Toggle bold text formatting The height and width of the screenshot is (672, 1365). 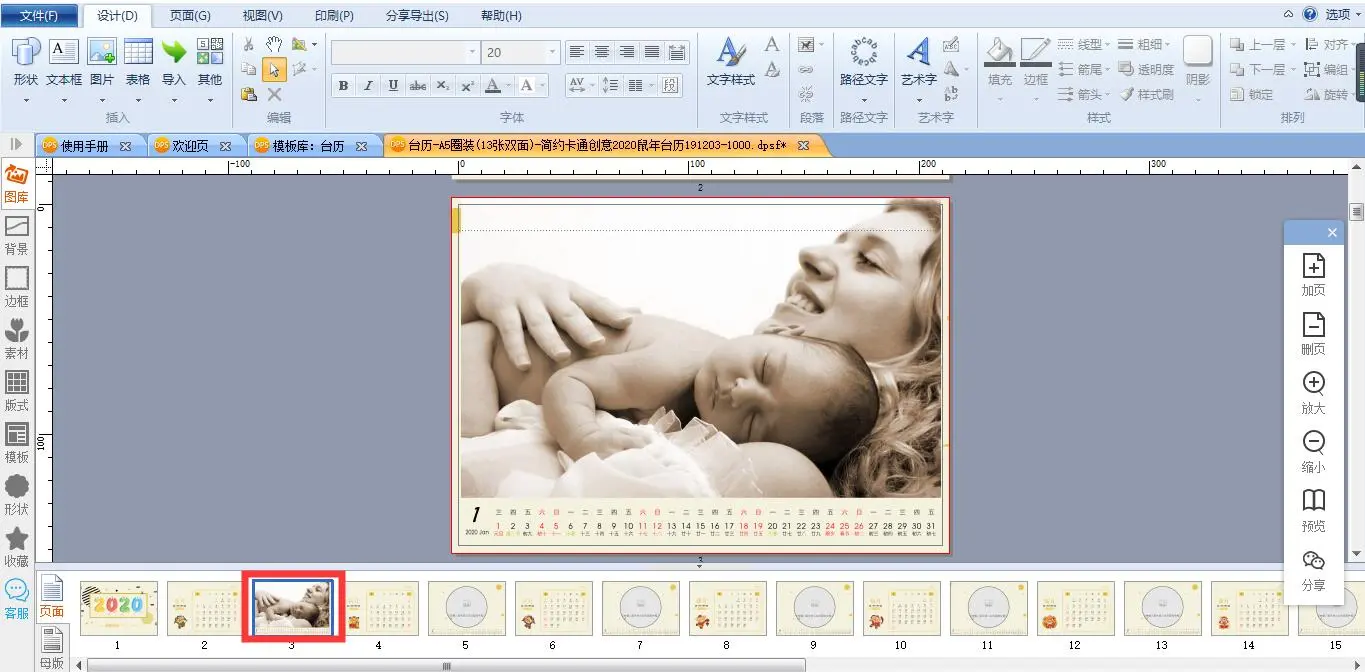pyautogui.click(x=343, y=86)
